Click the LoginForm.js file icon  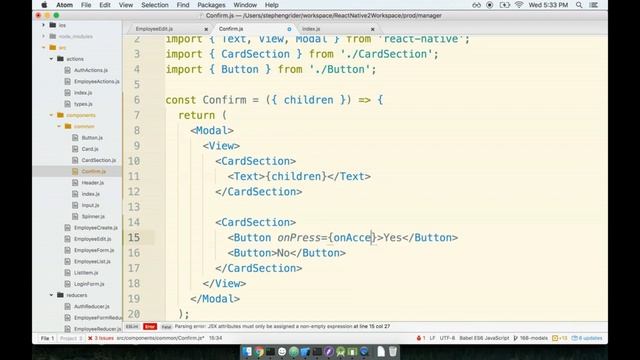67,284
